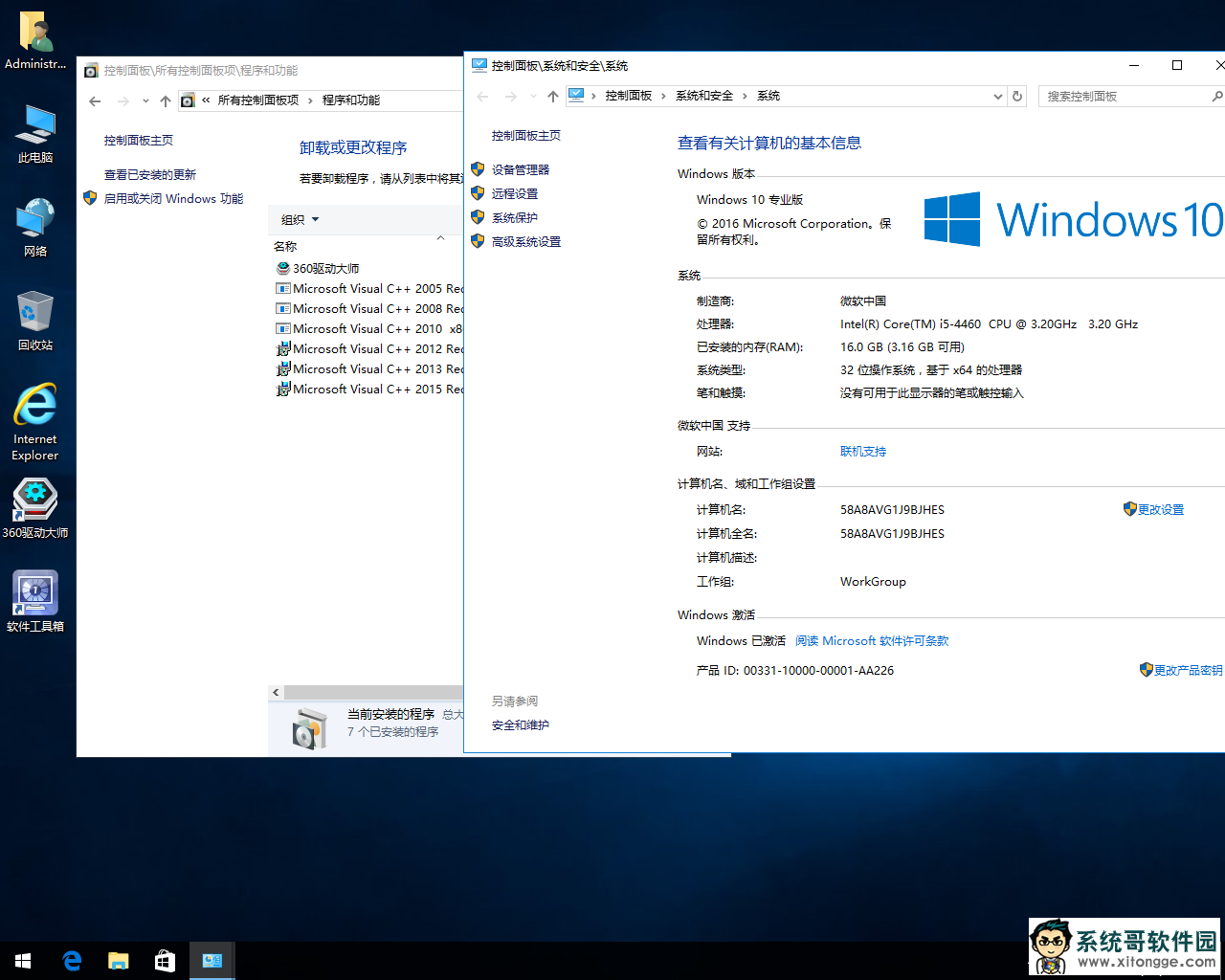Screen dimensions: 1225x980
Task: Expand the chevron after 控制面板 breadcrumb
Action: tap(662, 96)
